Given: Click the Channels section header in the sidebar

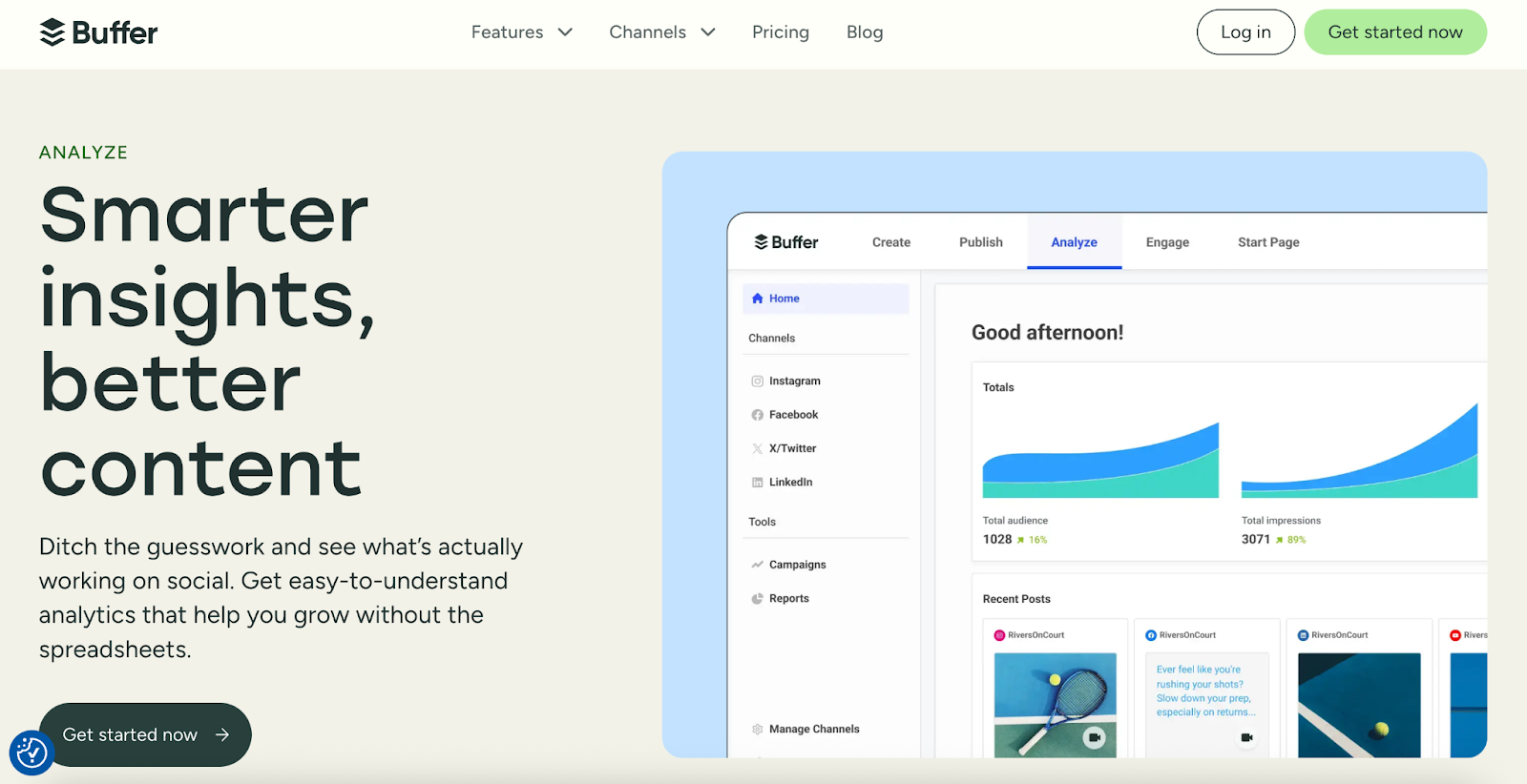Looking at the screenshot, I should click(x=771, y=339).
